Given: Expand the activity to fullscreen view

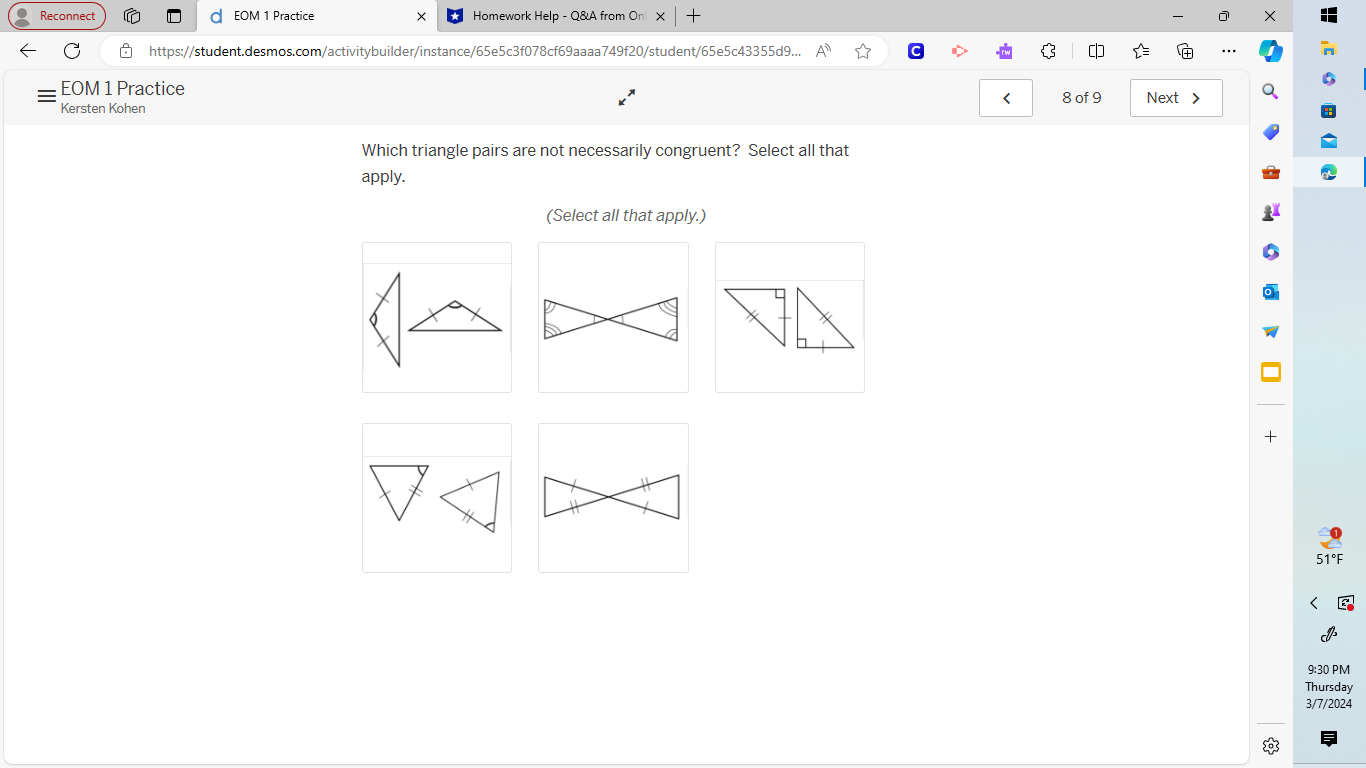Looking at the screenshot, I should click(626, 98).
